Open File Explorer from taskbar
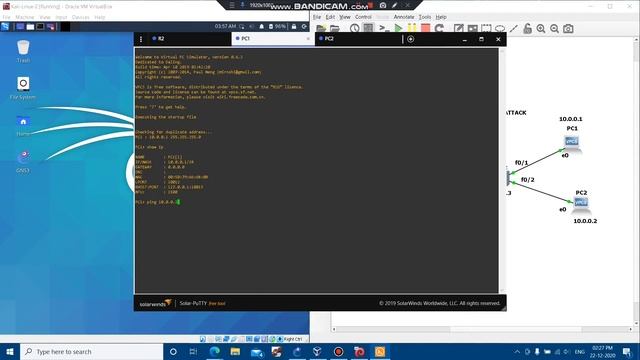Viewport: 640px width, 360px height. coord(235,351)
